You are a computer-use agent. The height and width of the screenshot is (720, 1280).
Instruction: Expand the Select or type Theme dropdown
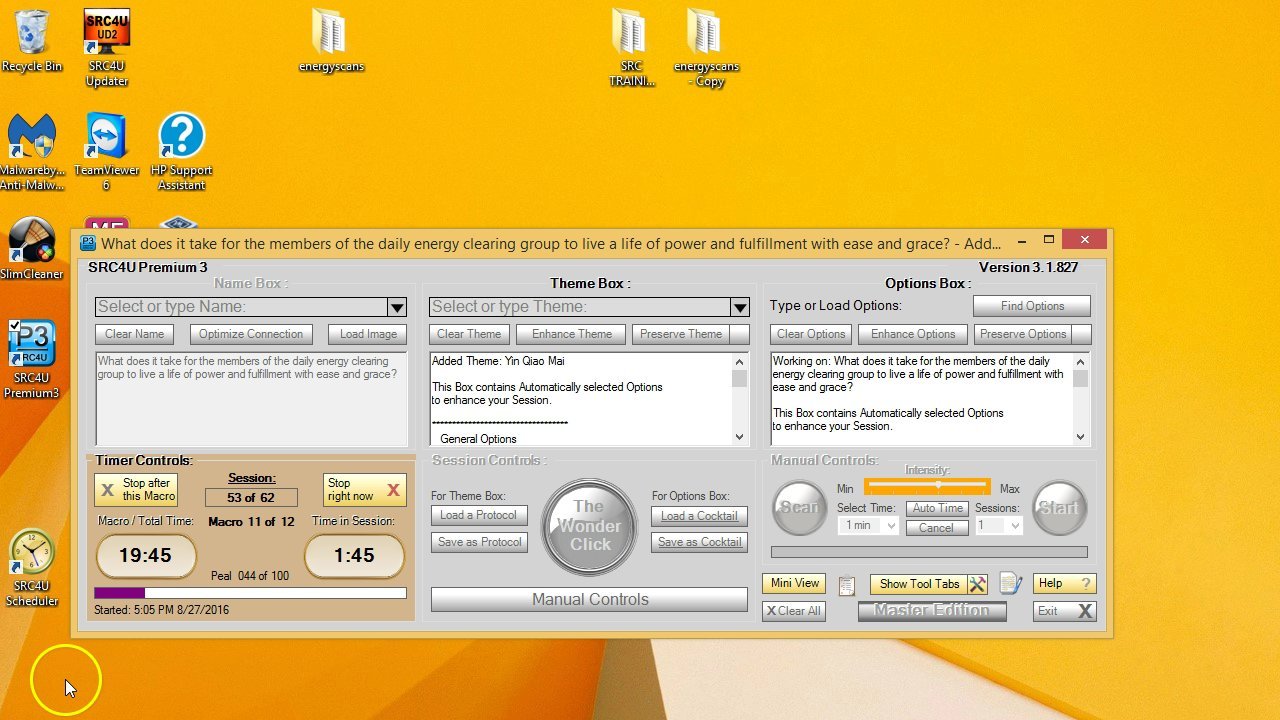739,307
